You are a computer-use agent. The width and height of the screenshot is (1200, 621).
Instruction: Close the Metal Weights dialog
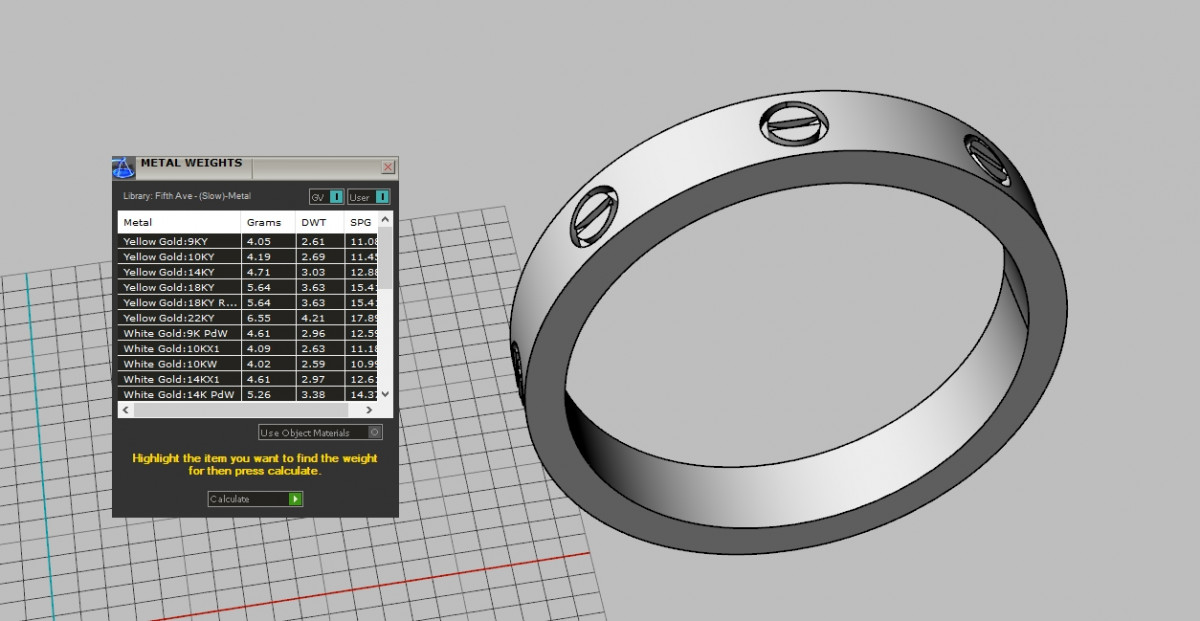coord(388,167)
